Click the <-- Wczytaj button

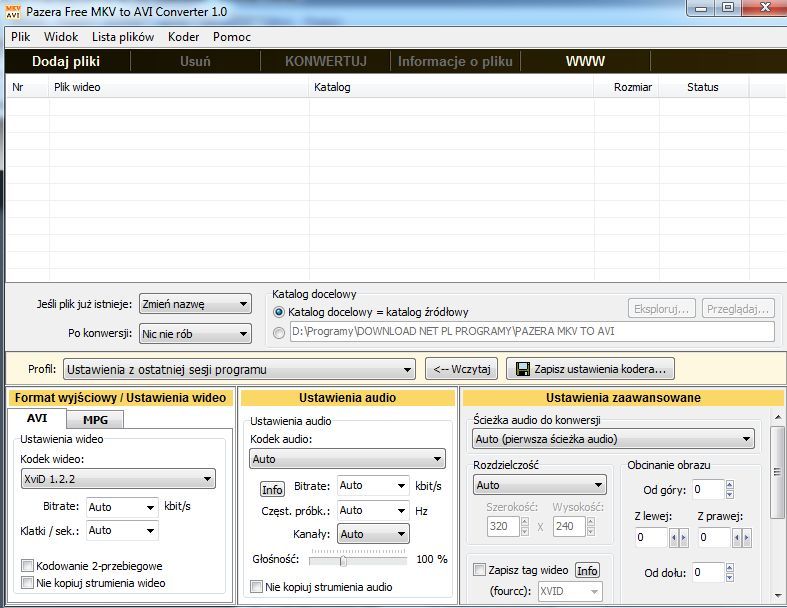462,369
